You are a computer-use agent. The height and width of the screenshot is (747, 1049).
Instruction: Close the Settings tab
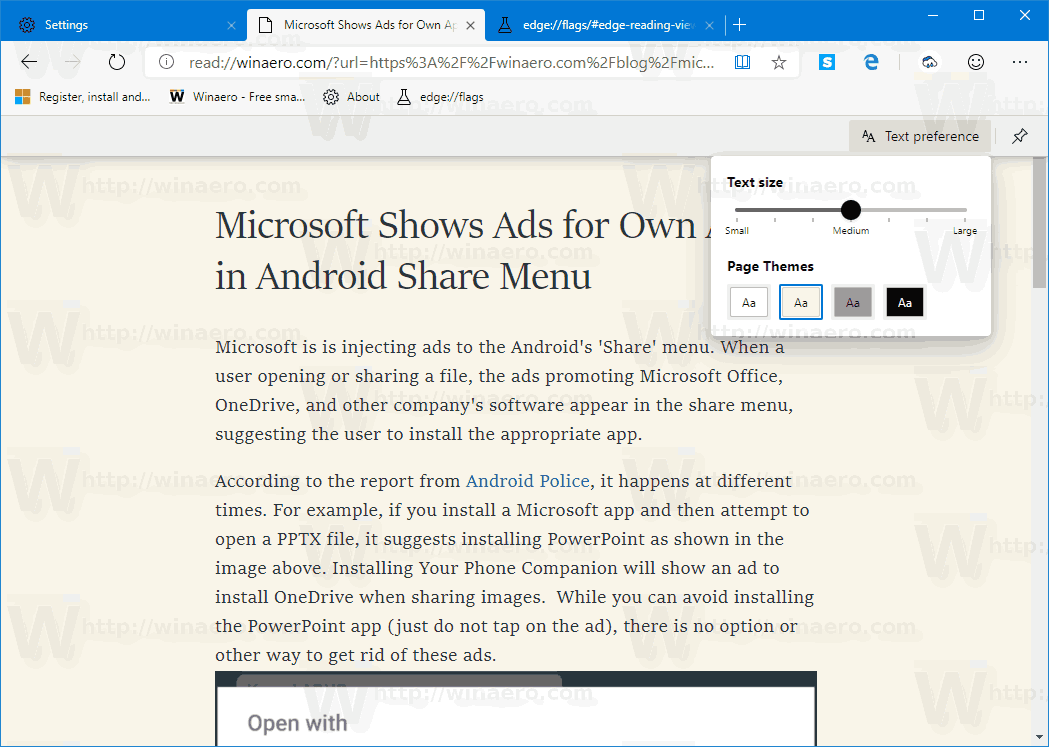click(231, 25)
